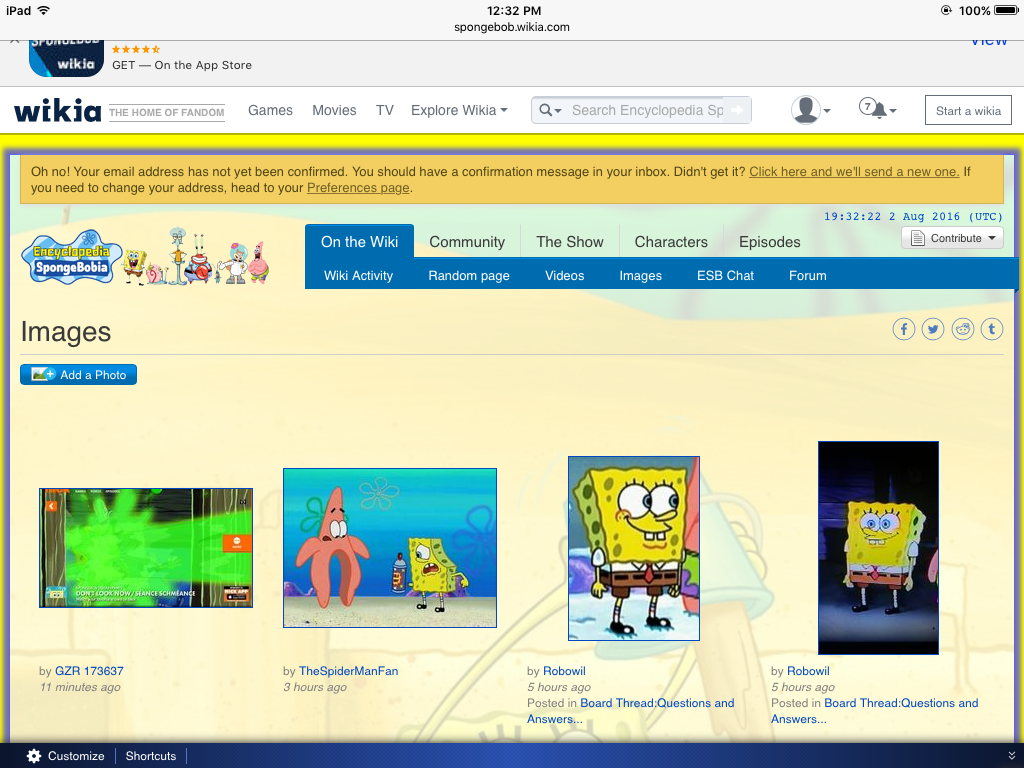Switch to the Community tab
Screen dimensions: 1024x768
[467, 242]
